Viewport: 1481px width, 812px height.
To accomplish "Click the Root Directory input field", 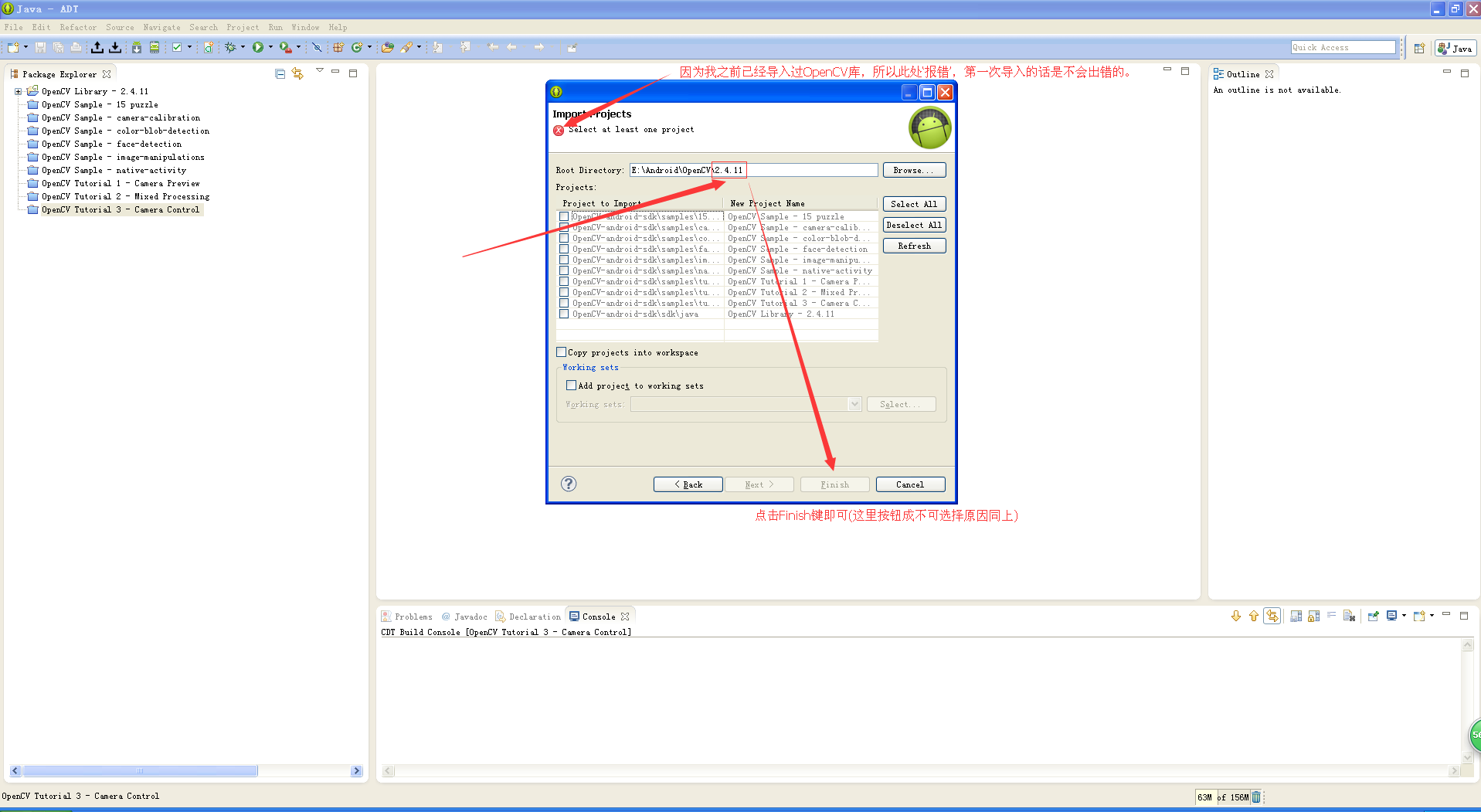I will [x=753, y=170].
